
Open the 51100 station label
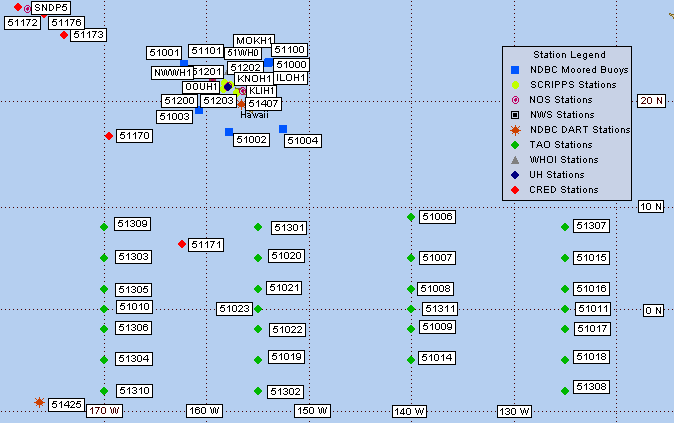(290, 50)
